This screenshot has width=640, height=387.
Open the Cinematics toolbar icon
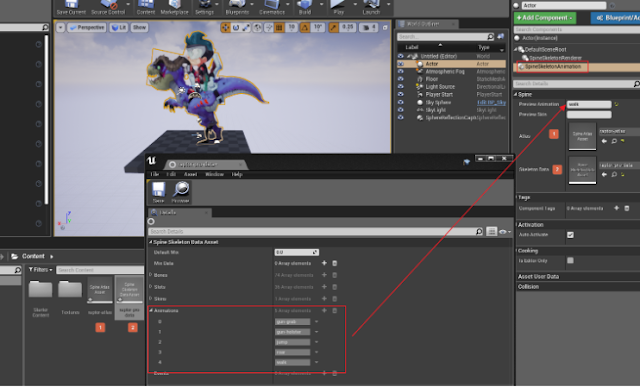(271, 7)
